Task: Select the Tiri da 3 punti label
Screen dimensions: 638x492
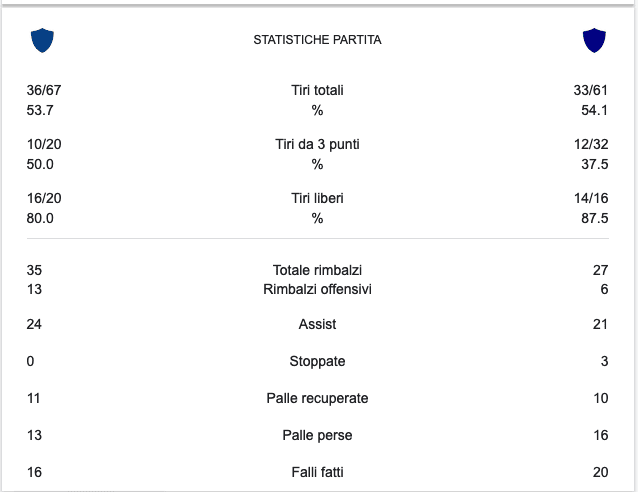Action: 317,144
